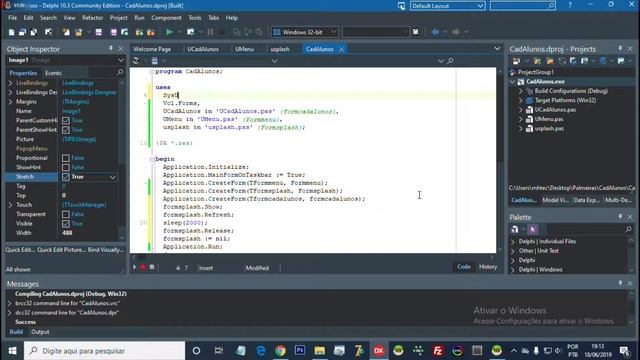Click the Windows Start button
This screenshot has height=360, width=640.
[x=12, y=351]
